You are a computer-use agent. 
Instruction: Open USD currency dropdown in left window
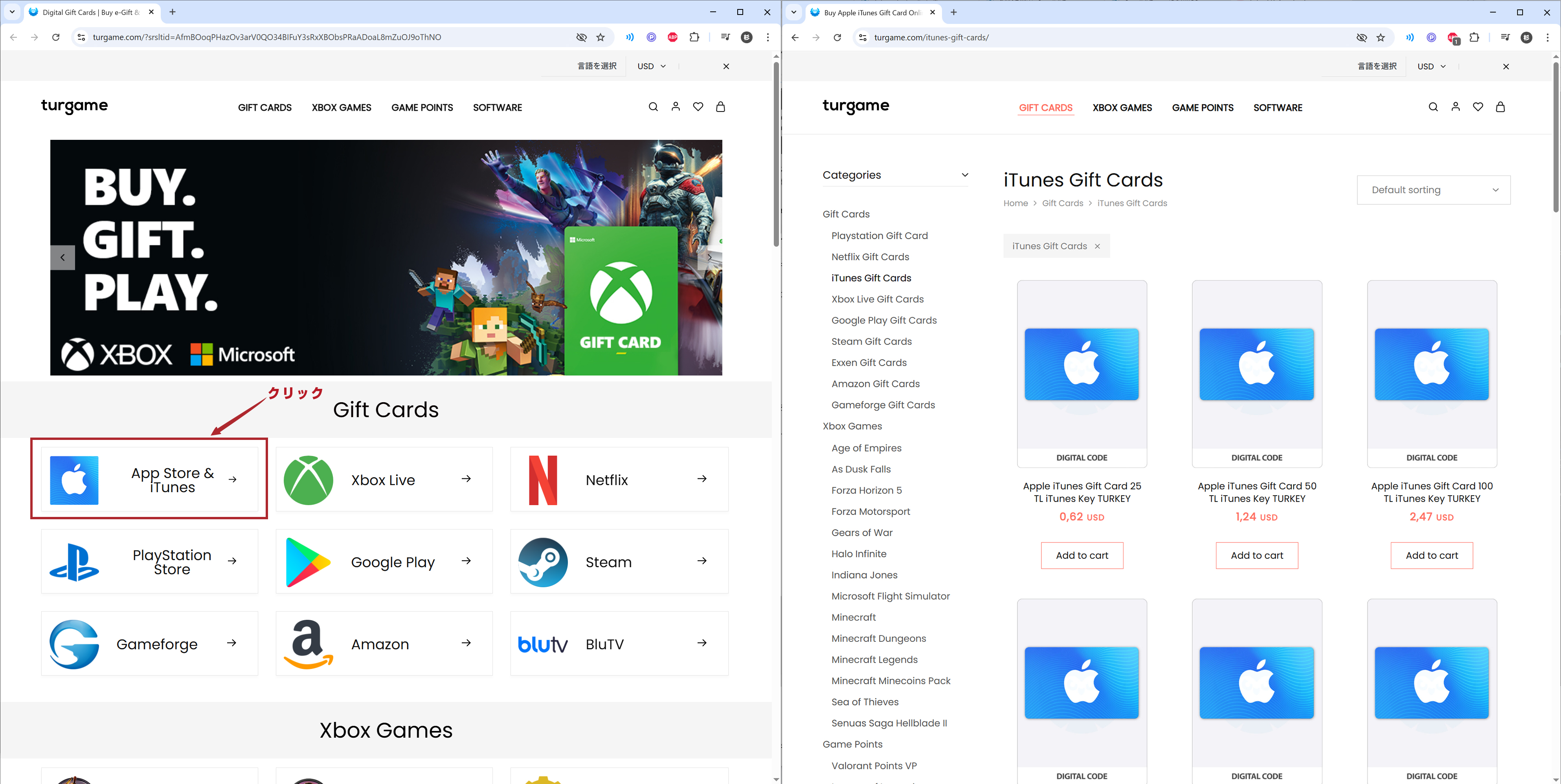coord(652,66)
